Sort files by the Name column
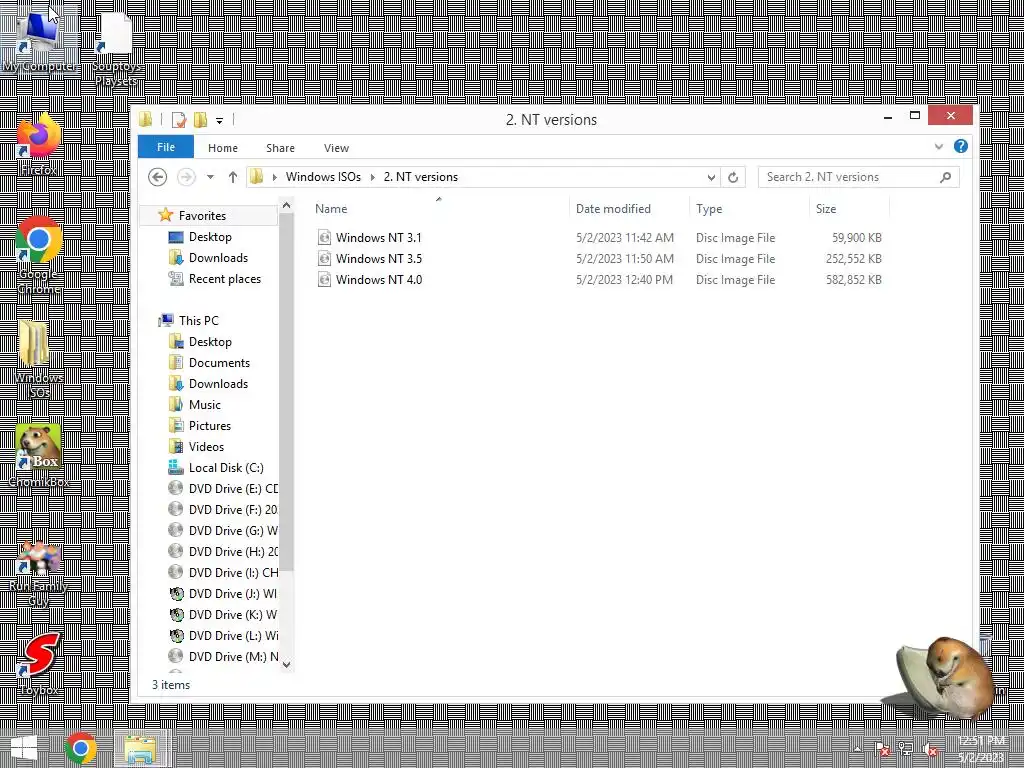 (x=439, y=208)
